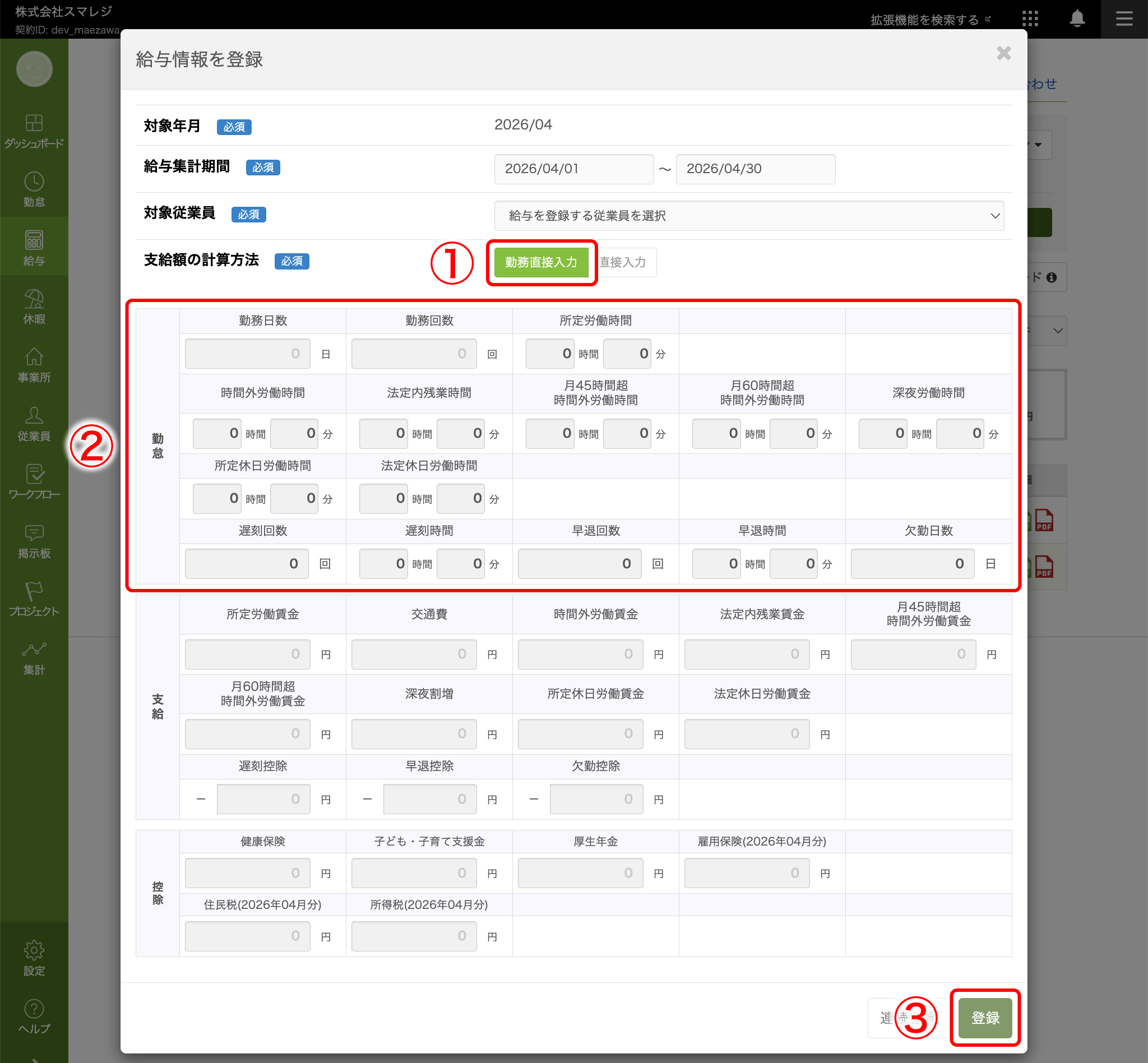1148x1063 pixels.
Task: Open the hamburger menu at top right
Action: click(x=1123, y=19)
